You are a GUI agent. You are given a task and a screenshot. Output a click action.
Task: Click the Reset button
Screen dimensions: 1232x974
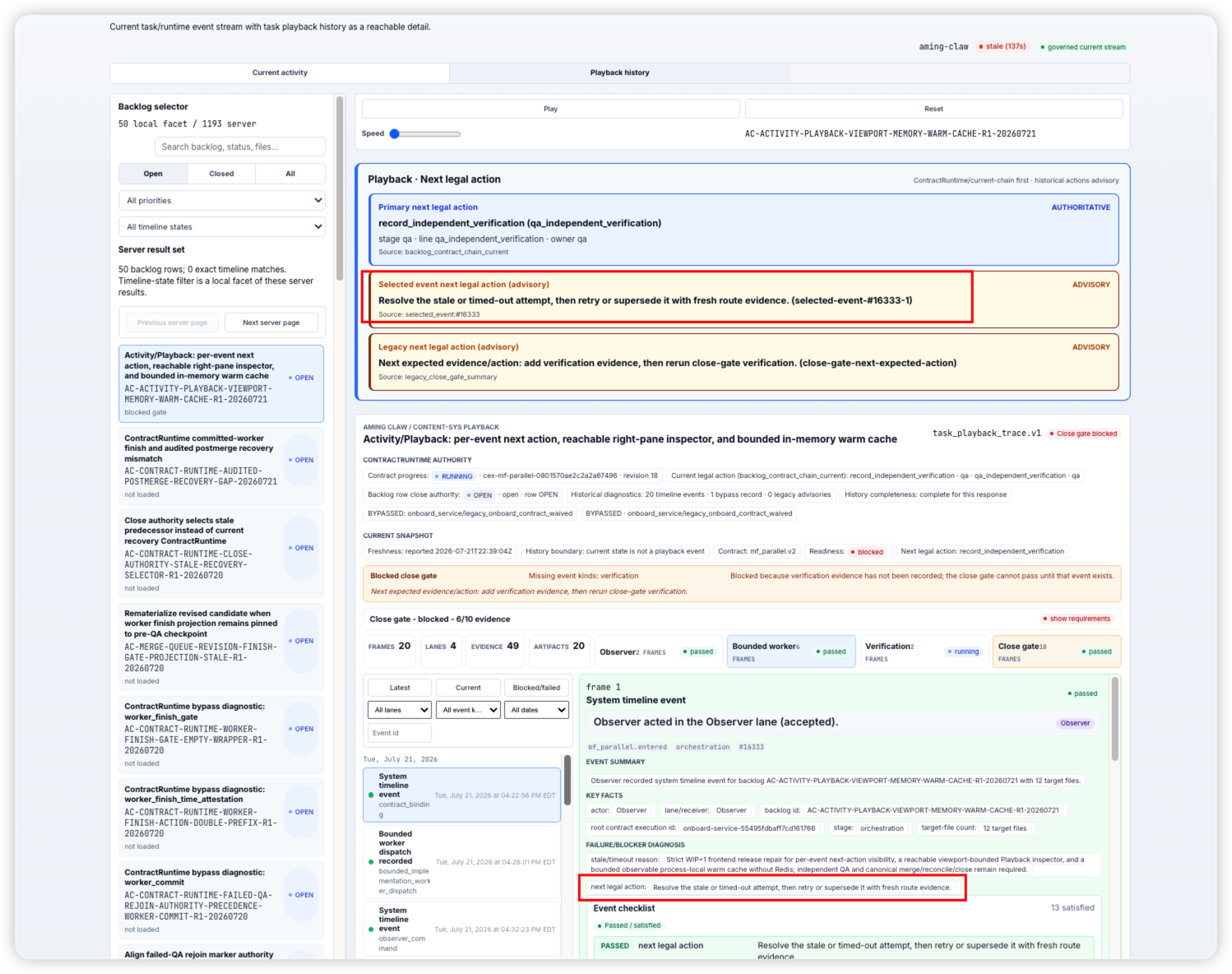pos(933,109)
